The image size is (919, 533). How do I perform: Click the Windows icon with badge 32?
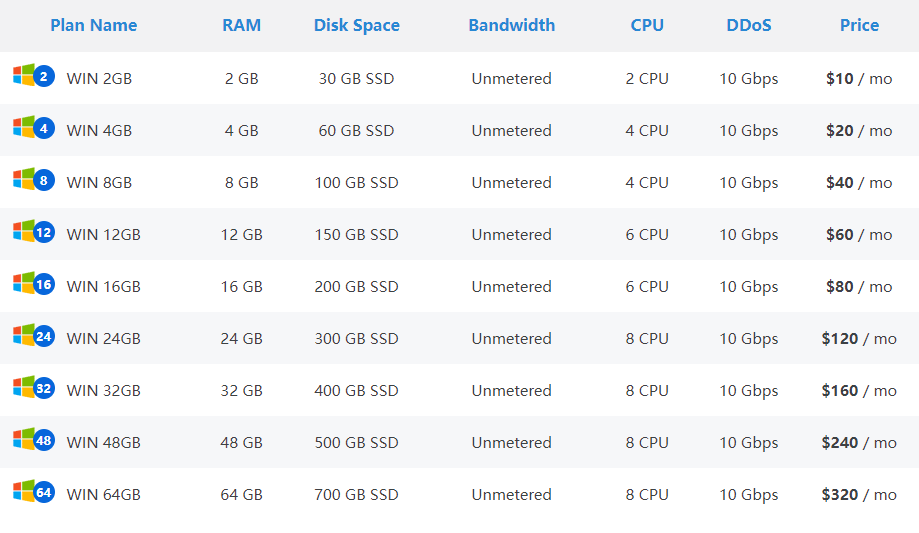(32, 389)
